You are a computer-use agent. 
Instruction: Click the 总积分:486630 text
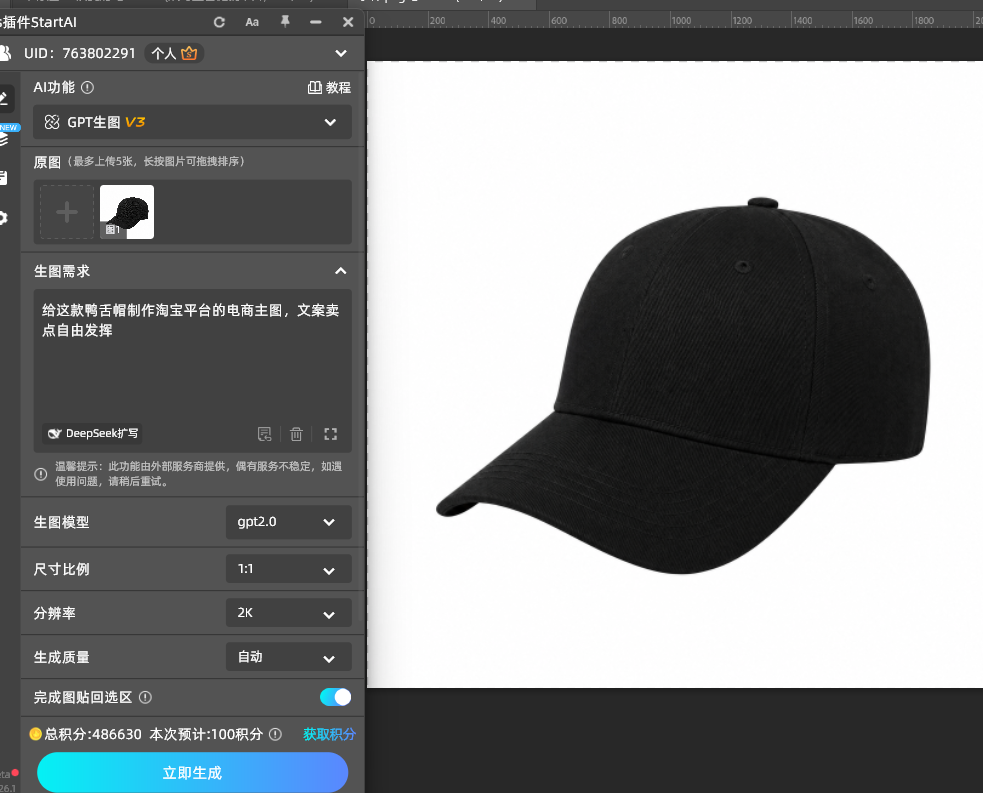pyautogui.click(x=93, y=734)
